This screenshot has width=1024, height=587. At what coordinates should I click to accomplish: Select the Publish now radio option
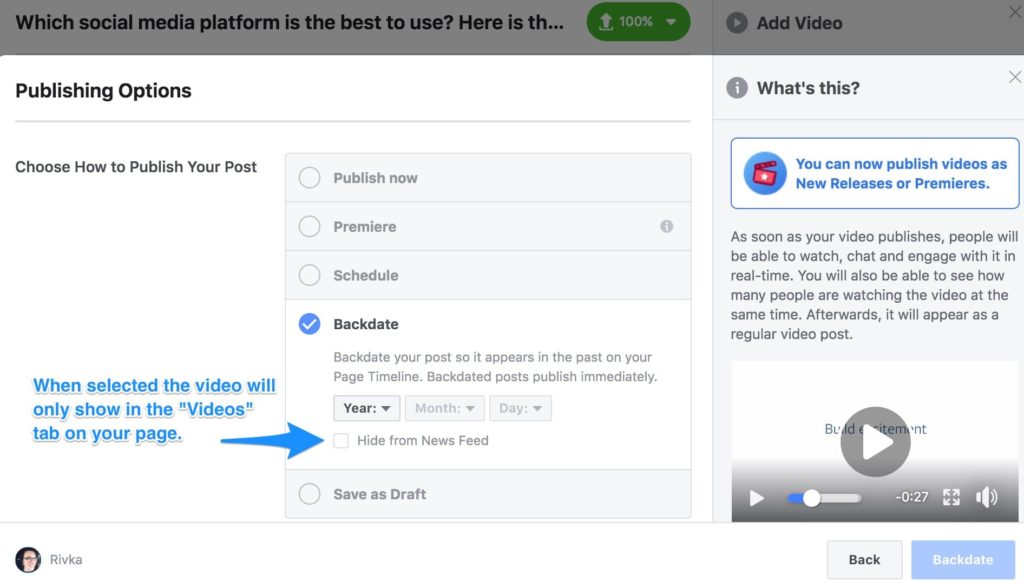[x=310, y=178]
